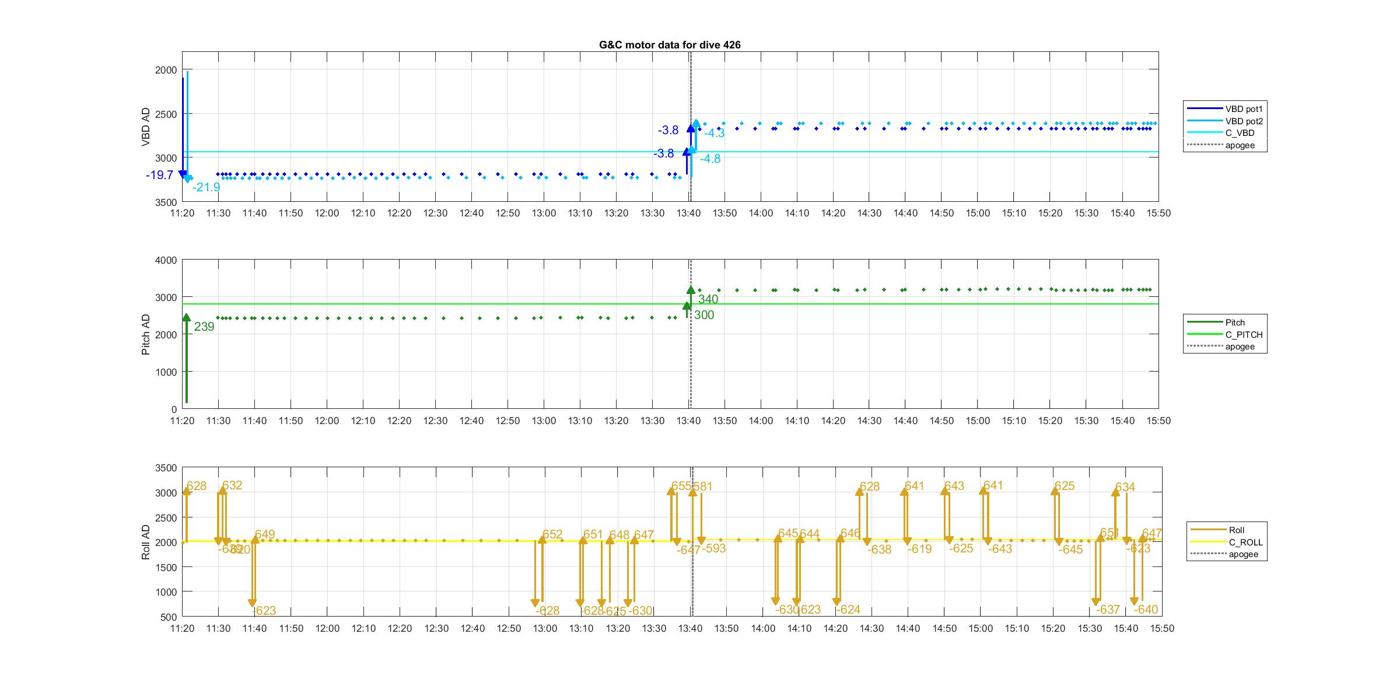Click the "Roll AD" y-axis label

(146, 541)
